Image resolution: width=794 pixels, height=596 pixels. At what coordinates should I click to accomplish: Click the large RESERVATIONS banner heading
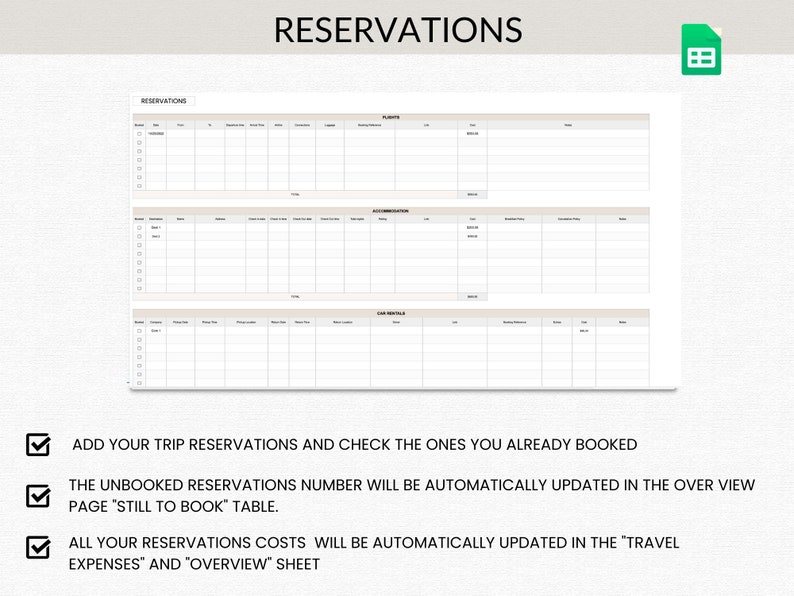tap(397, 29)
